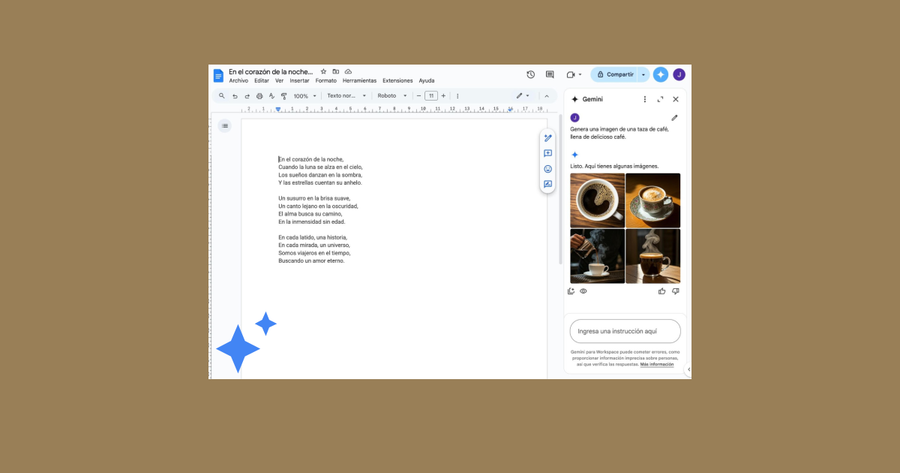Open the version history clock icon
Viewport: 900px width, 473px height.
coord(530,75)
